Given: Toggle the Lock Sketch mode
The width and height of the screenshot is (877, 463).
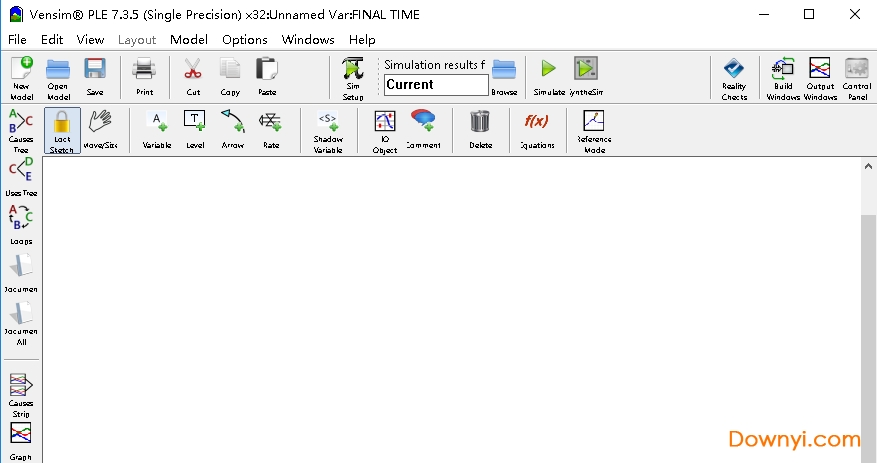Looking at the screenshot, I should (x=61, y=130).
